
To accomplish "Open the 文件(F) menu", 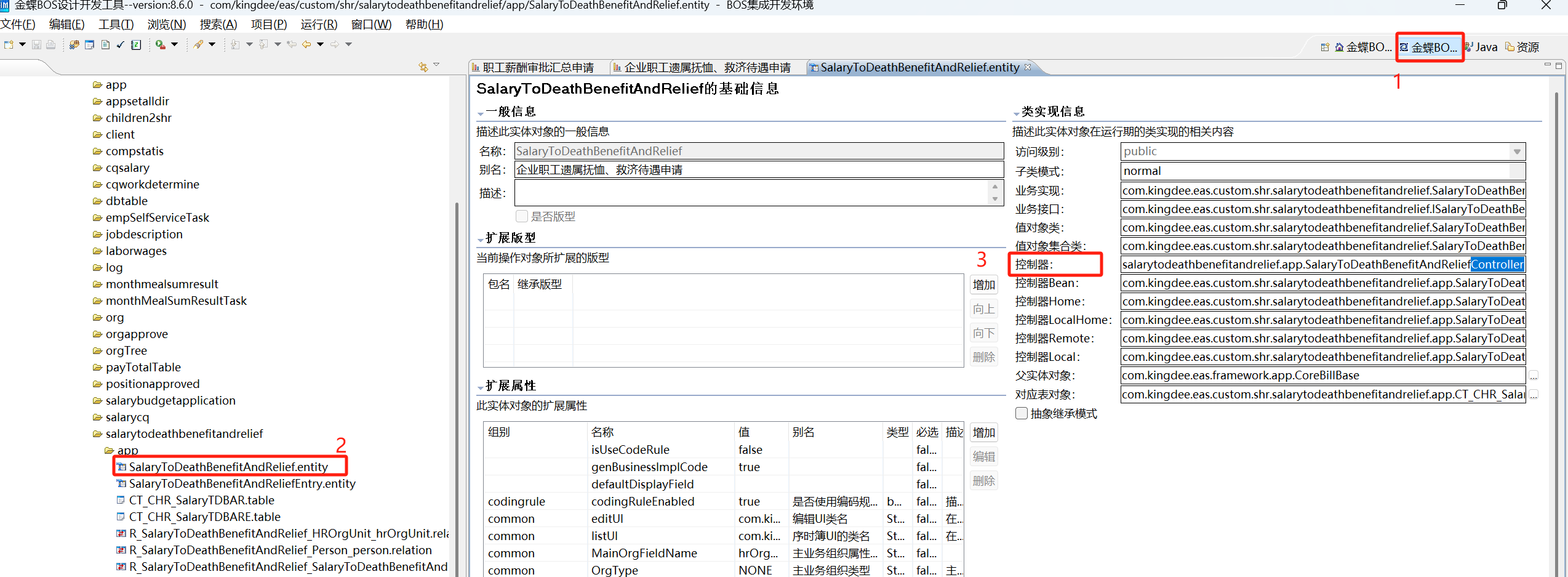I will [x=18, y=25].
